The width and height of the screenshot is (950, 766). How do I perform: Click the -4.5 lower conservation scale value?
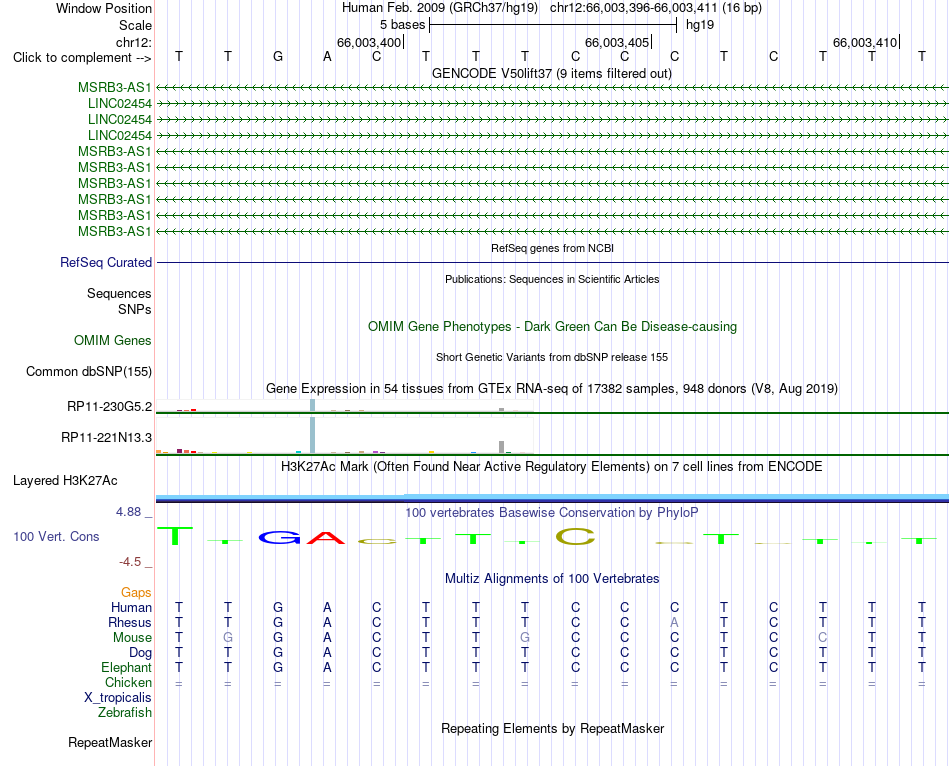[130, 562]
